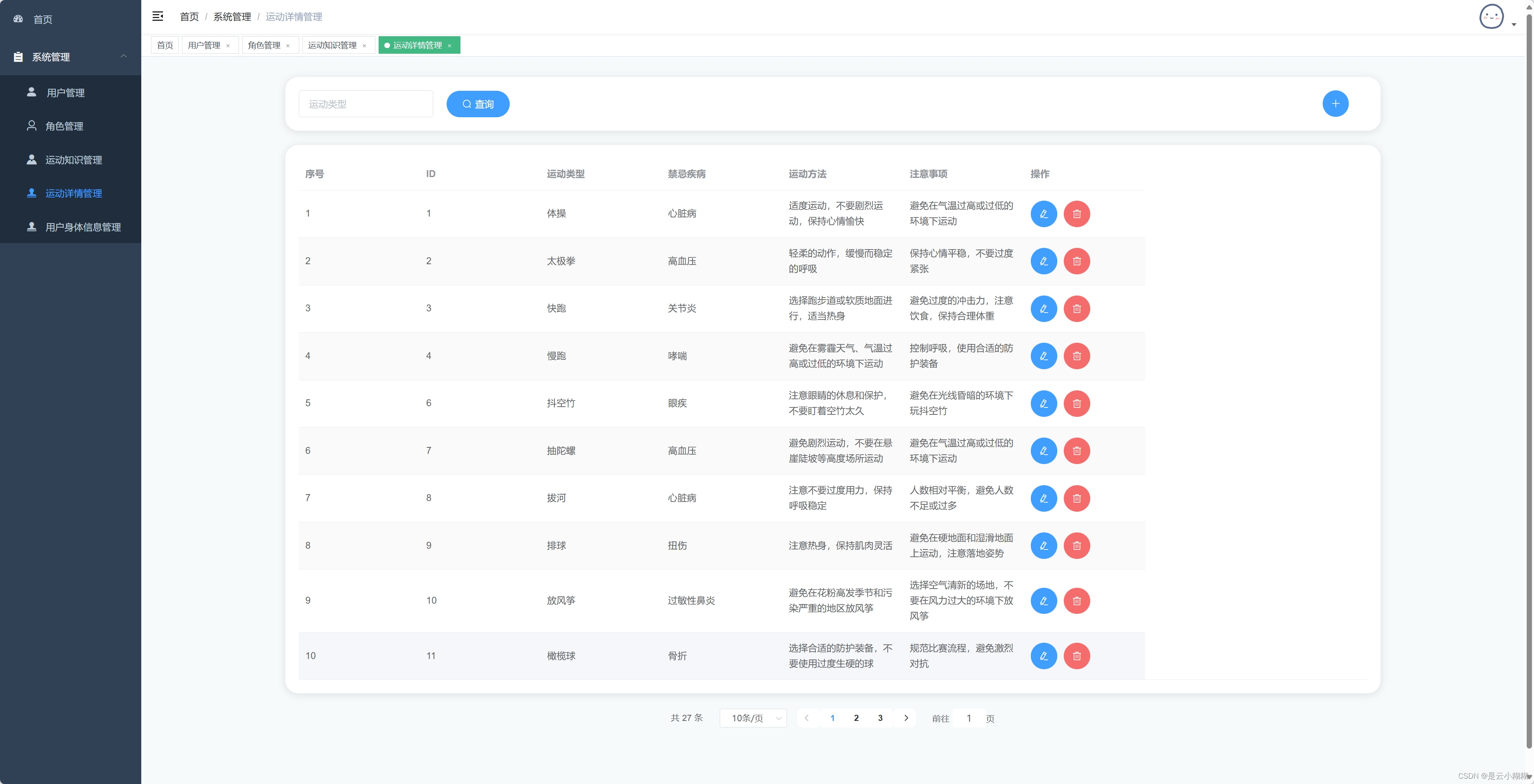Close the 运动知识管理 tab
This screenshot has height=784, width=1534.
[364, 46]
